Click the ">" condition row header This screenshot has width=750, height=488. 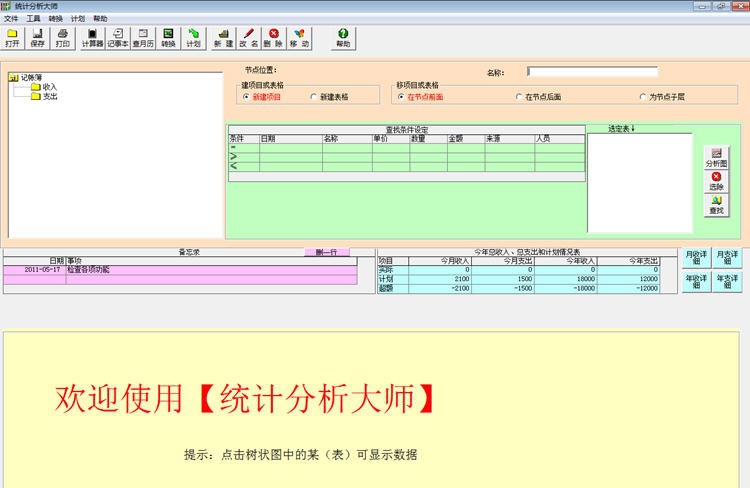coord(244,157)
